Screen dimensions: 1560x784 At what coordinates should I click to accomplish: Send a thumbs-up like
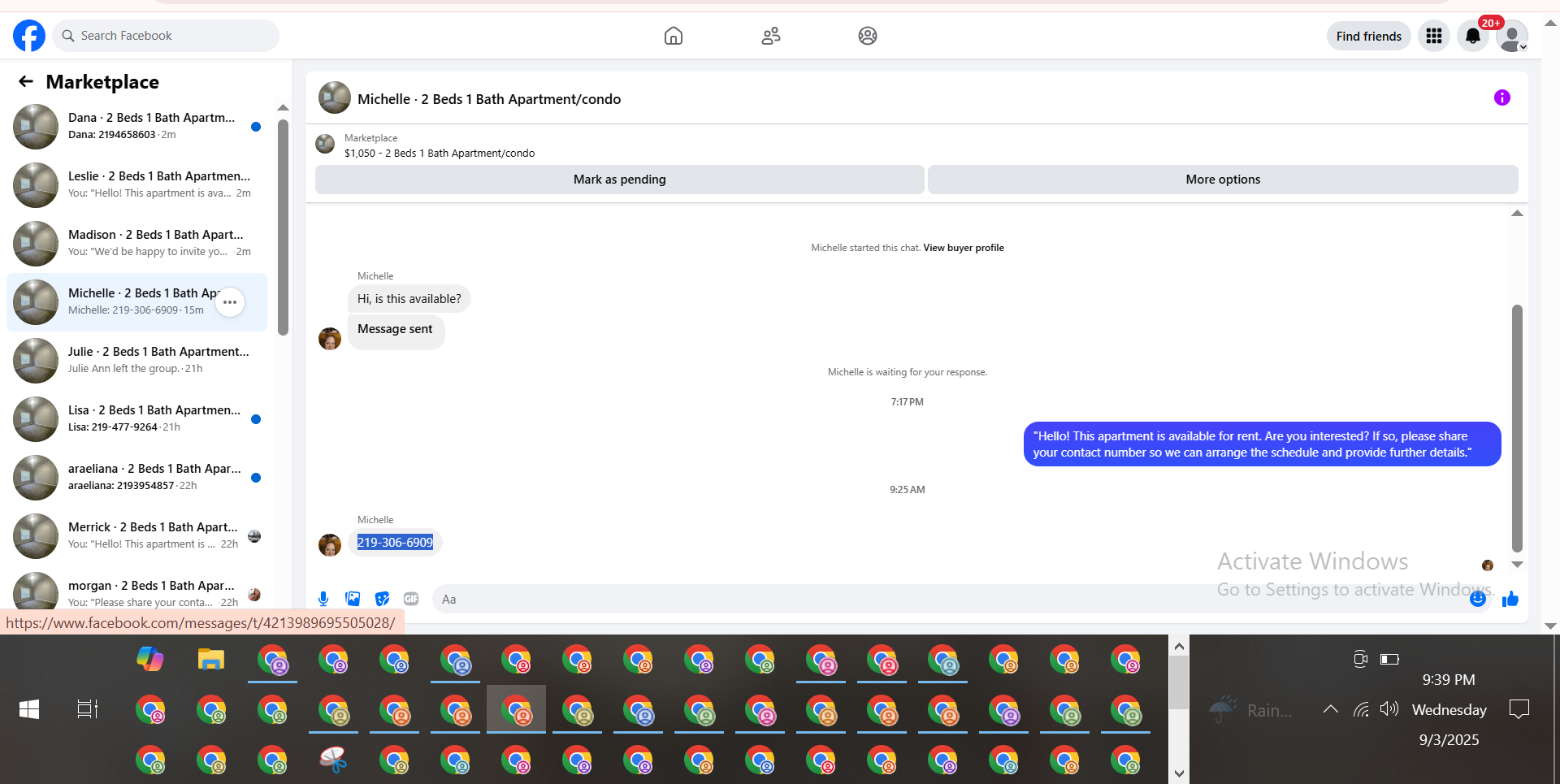pyautogui.click(x=1510, y=599)
